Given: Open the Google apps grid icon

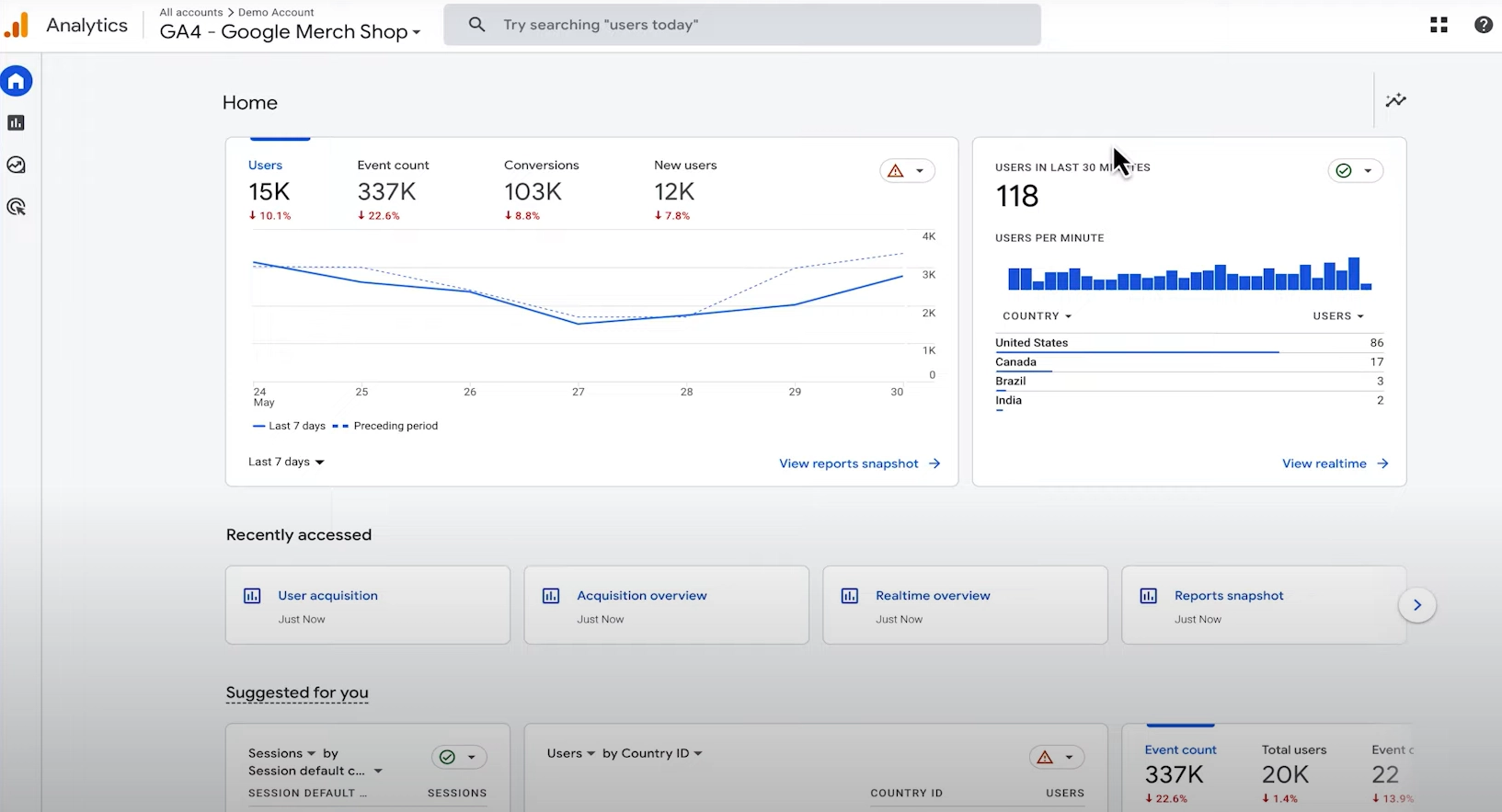Looking at the screenshot, I should (x=1439, y=25).
